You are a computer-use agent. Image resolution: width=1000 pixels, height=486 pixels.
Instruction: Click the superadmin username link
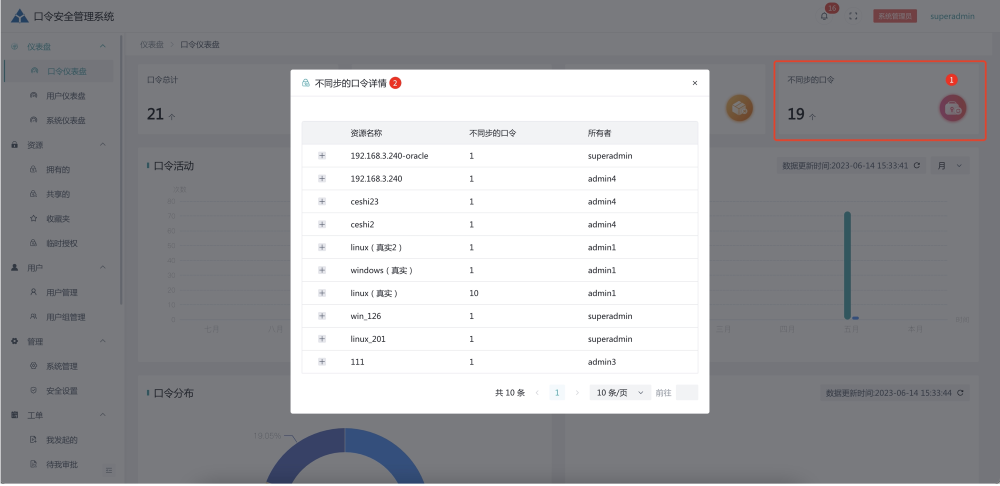952,16
